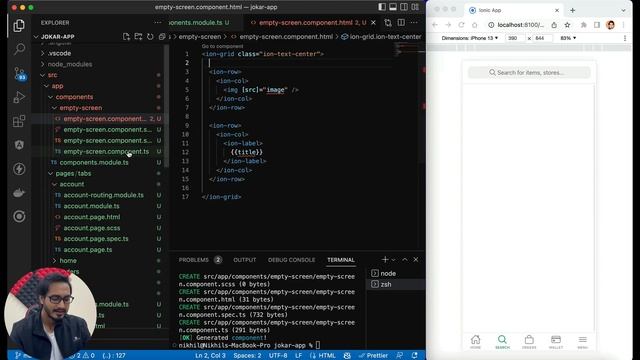Image resolution: width=640 pixels, height=360 pixels.
Task: Split the editor to the right
Action: (401, 23)
